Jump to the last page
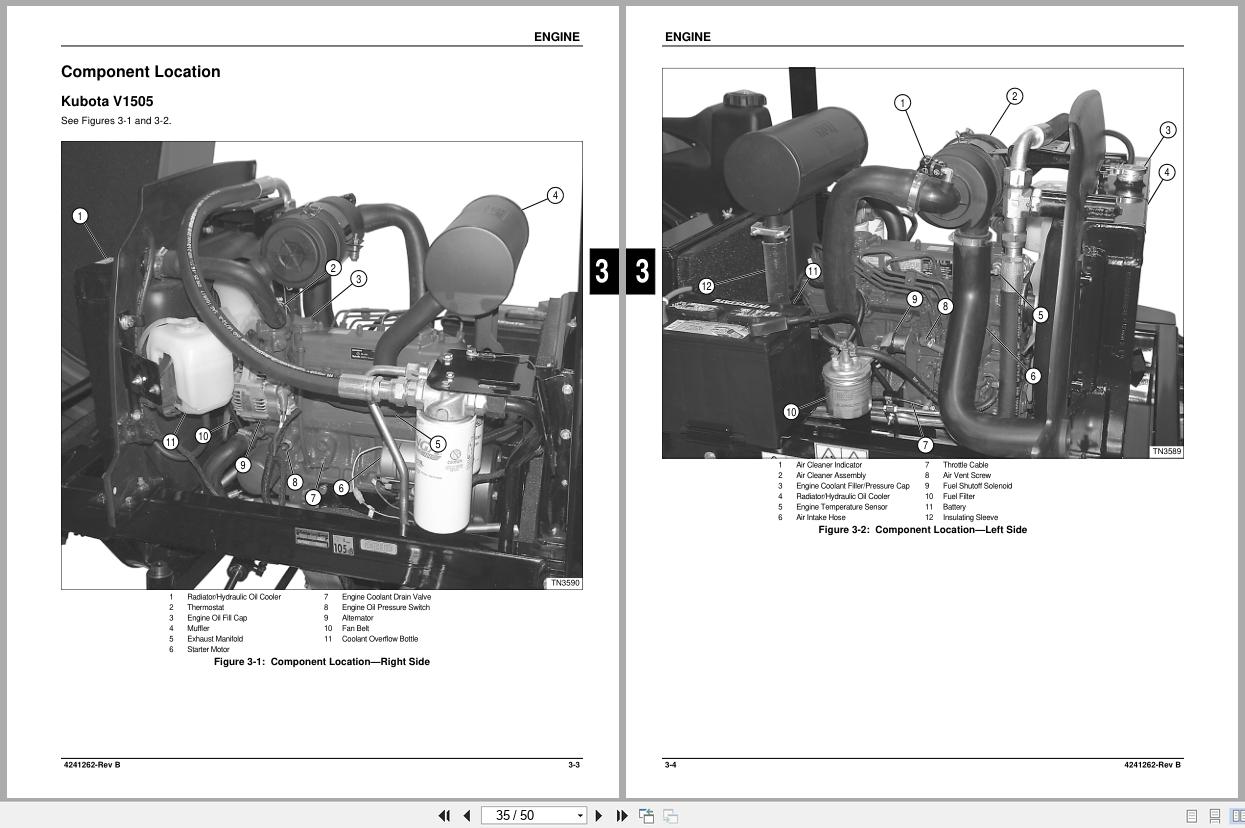The image size is (1245, 828). [622, 816]
